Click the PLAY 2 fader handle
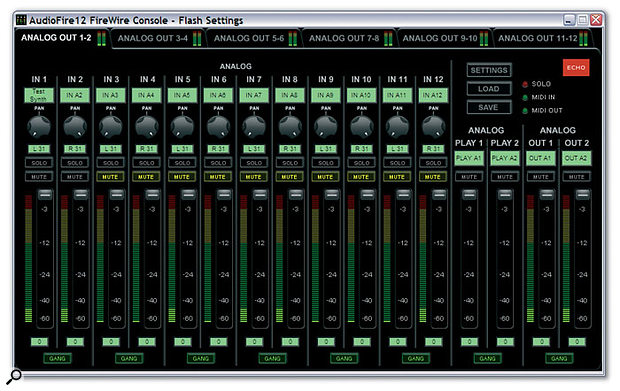The image size is (620, 391). pyautogui.click(x=505, y=194)
